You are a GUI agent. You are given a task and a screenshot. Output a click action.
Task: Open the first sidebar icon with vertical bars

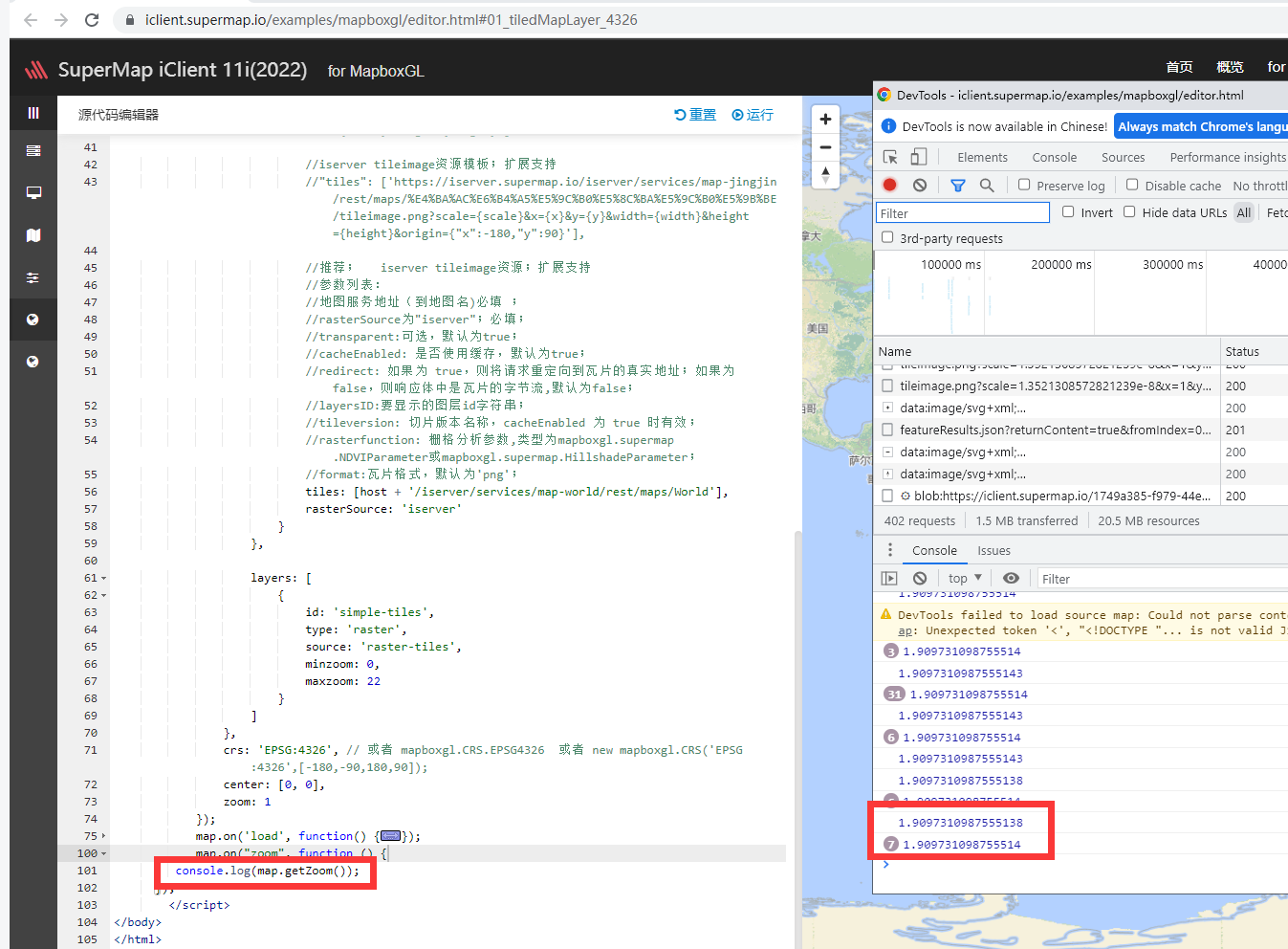pyautogui.click(x=33, y=113)
